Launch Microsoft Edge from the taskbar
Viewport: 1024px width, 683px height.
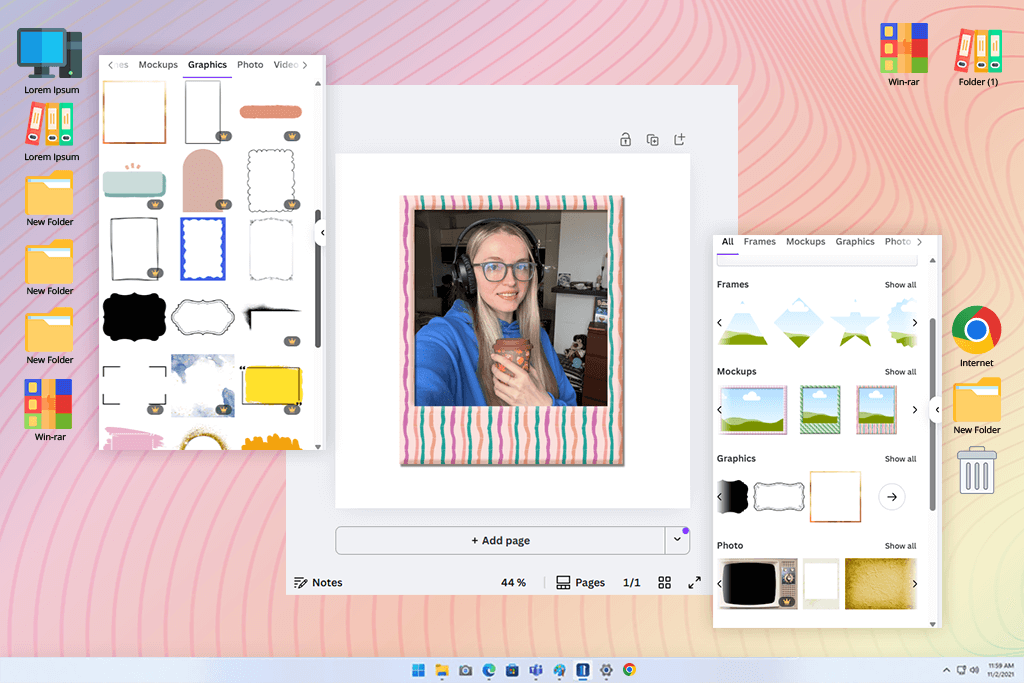[x=488, y=670]
